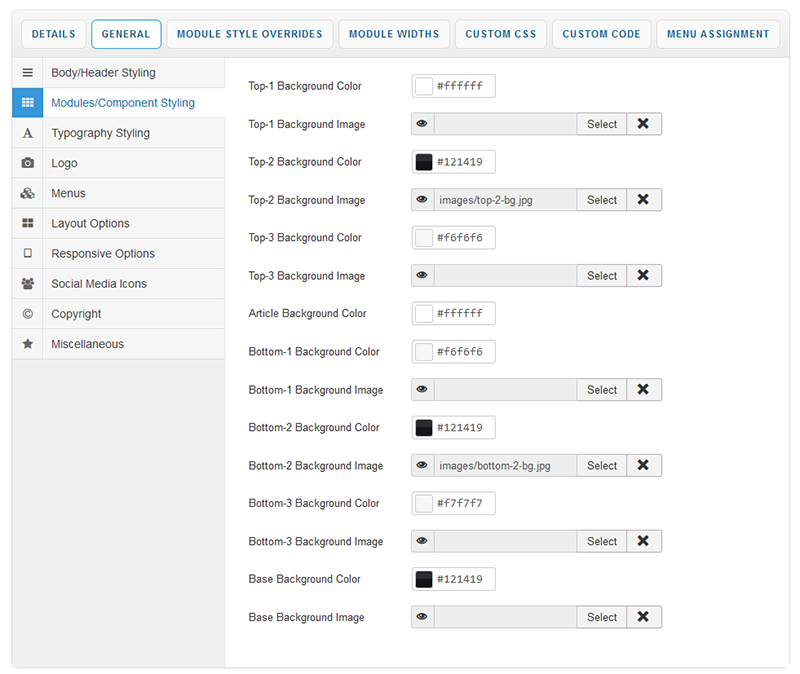Click the Layout Options grid icon
Image resolution: width=800 pixels, height=674 pixels.
click(x=28, y=223)
